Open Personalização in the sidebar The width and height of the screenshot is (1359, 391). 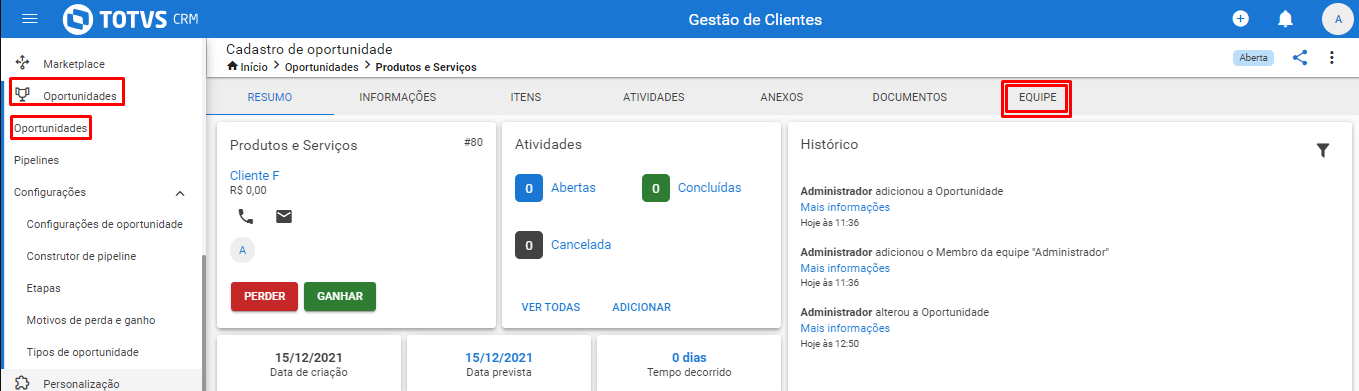pos(81,384)
